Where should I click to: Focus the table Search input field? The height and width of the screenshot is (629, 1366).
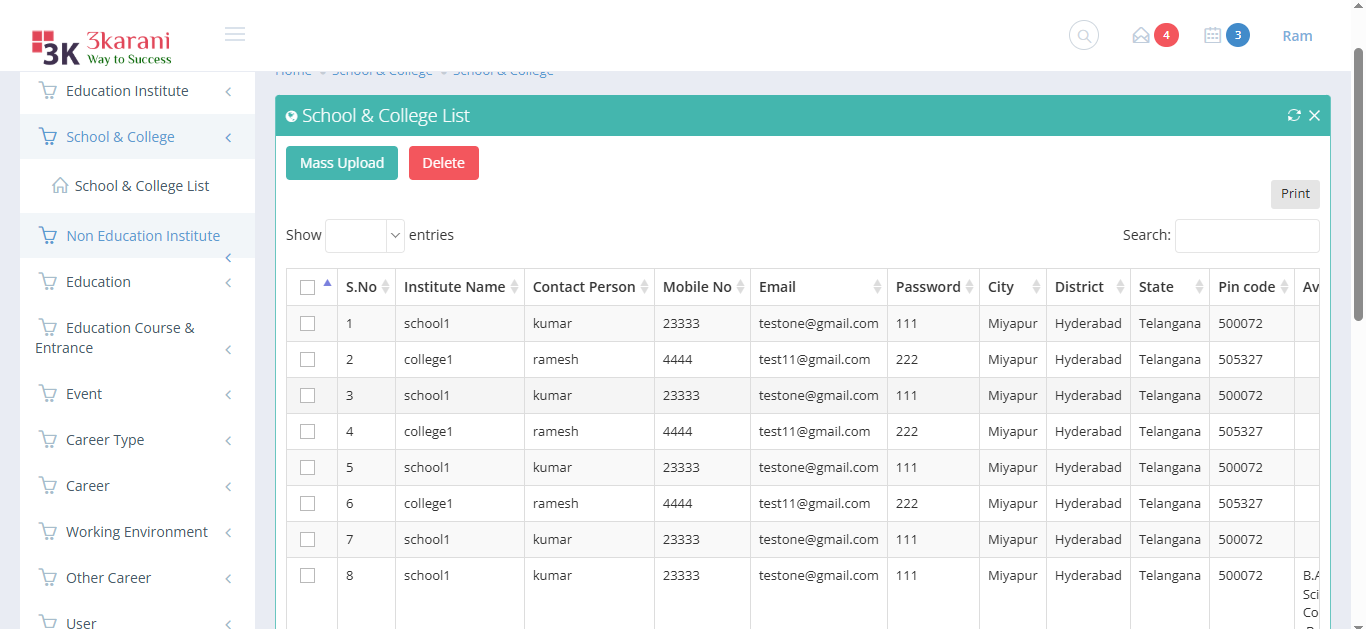[x=1246, y=236]
